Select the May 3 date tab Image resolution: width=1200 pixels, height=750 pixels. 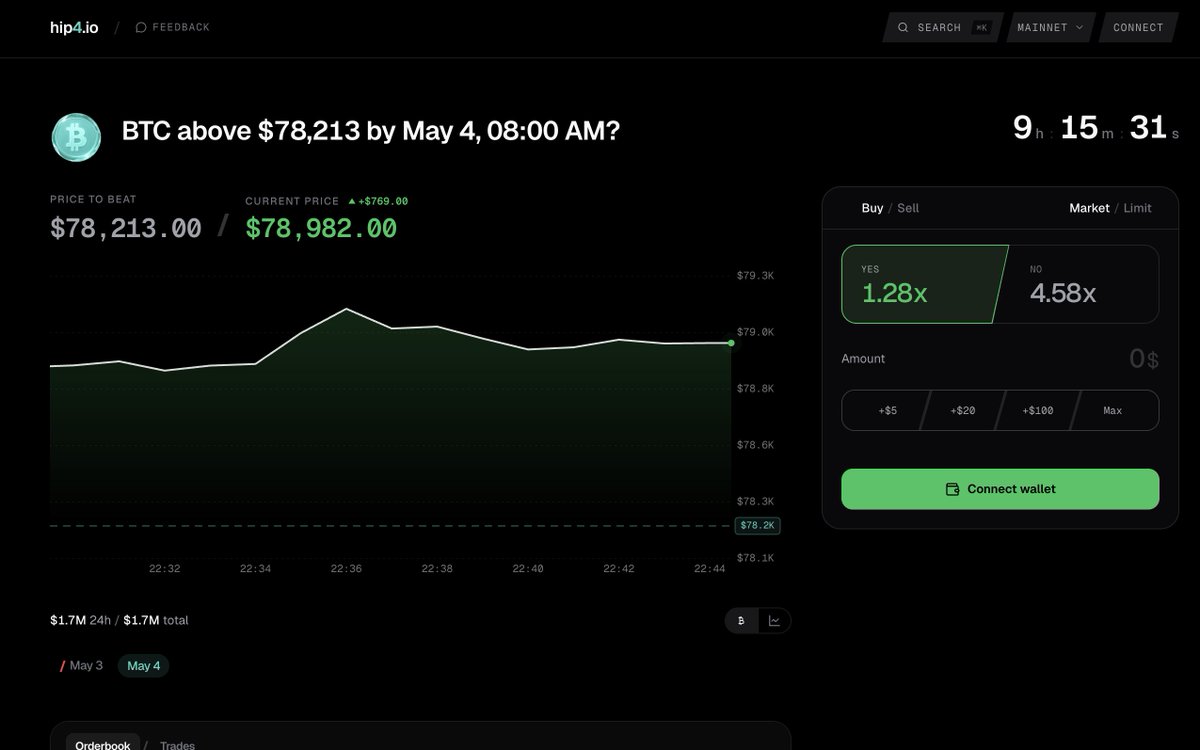[81, 665]
